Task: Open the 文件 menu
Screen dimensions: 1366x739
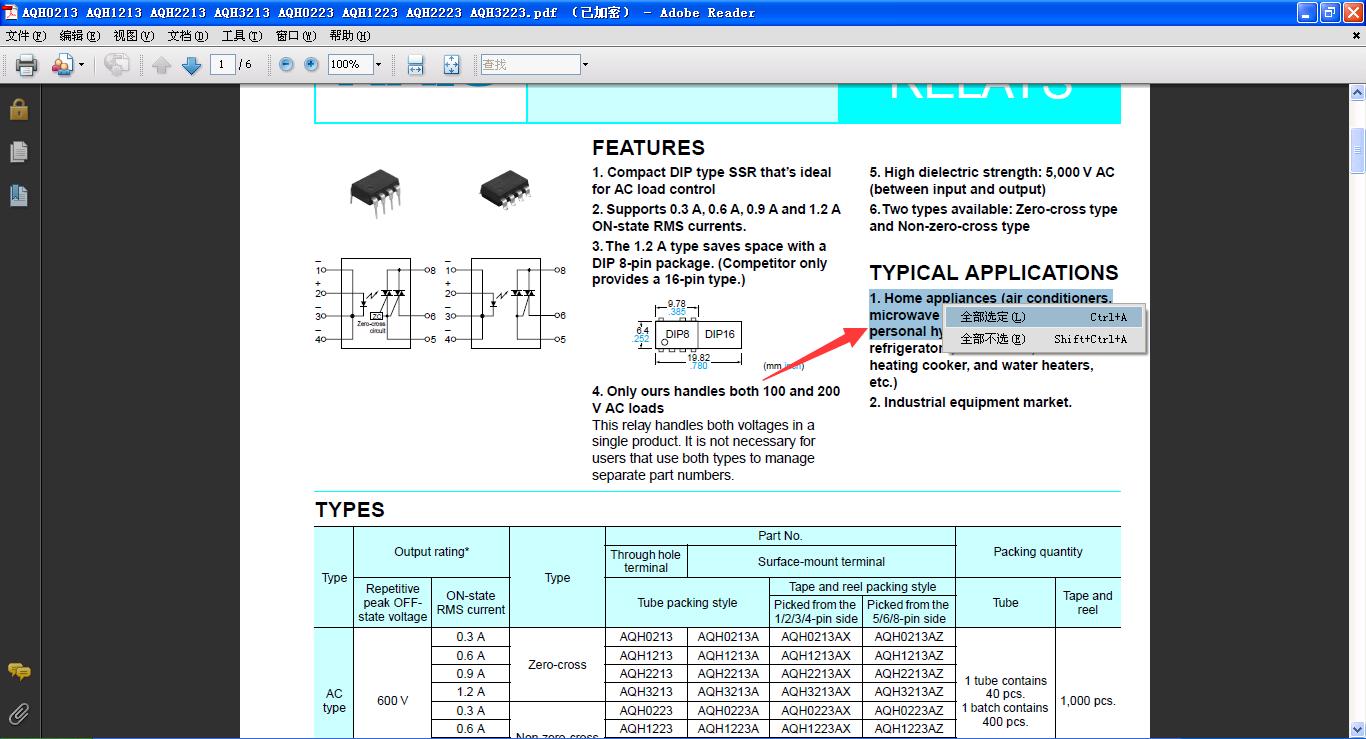Action: point(26,36)
